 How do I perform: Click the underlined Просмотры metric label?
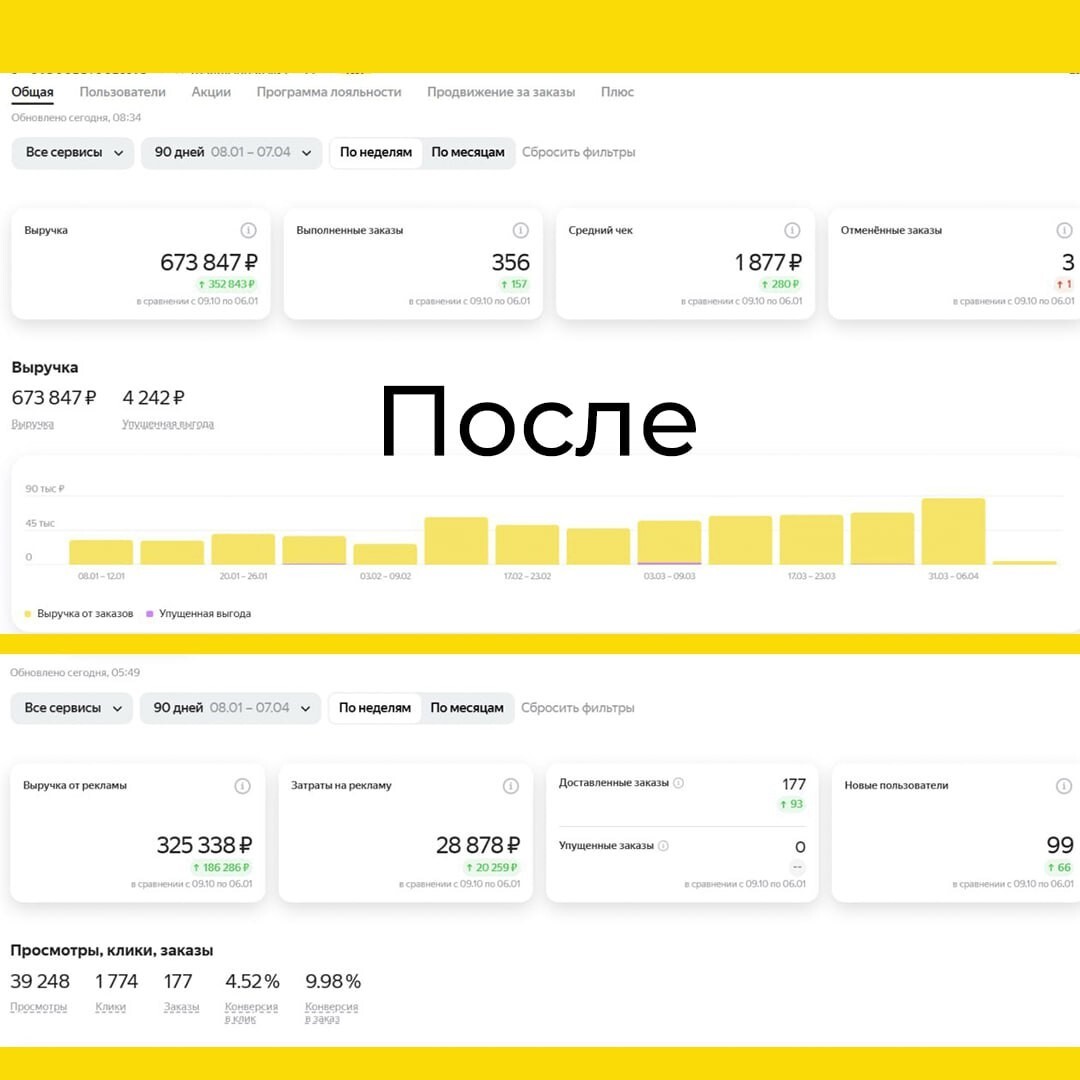coord(39,1007)
